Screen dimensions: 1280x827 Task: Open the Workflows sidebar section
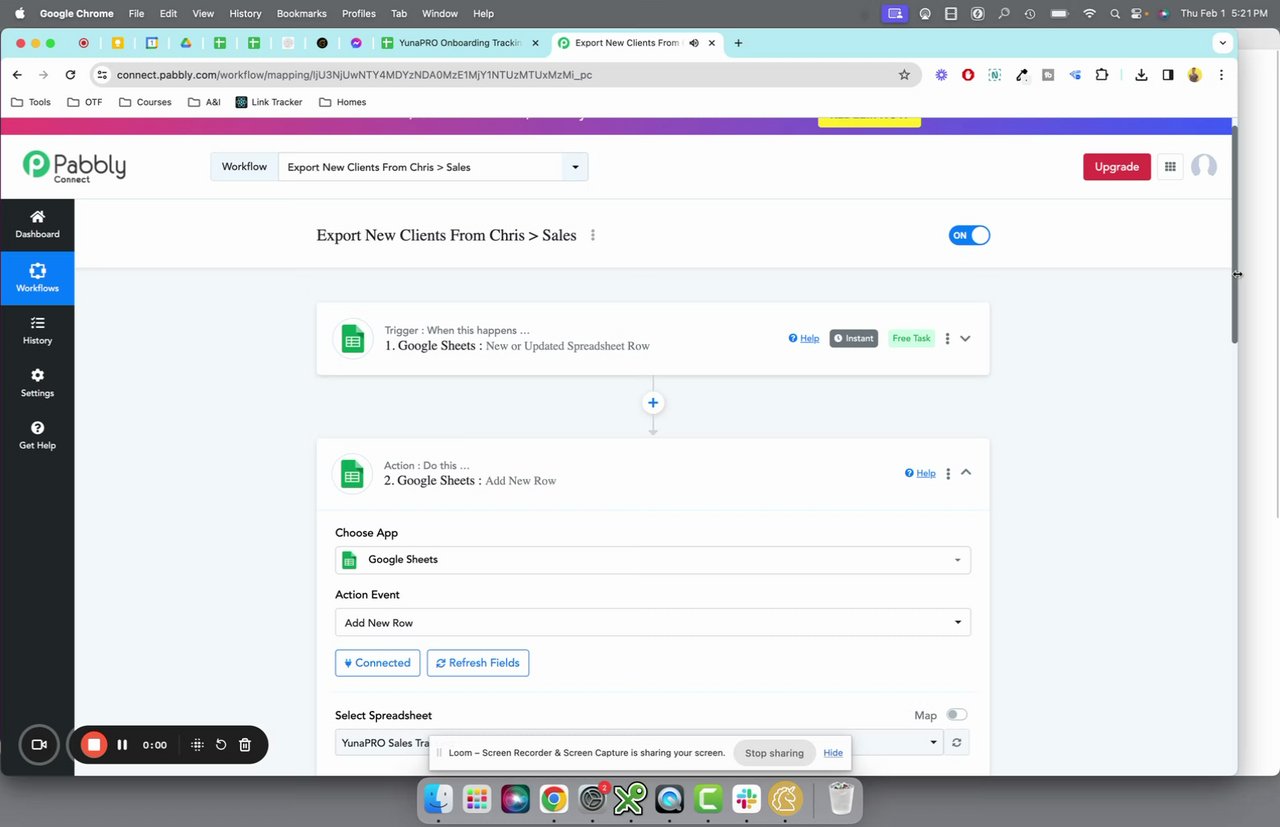37,278
